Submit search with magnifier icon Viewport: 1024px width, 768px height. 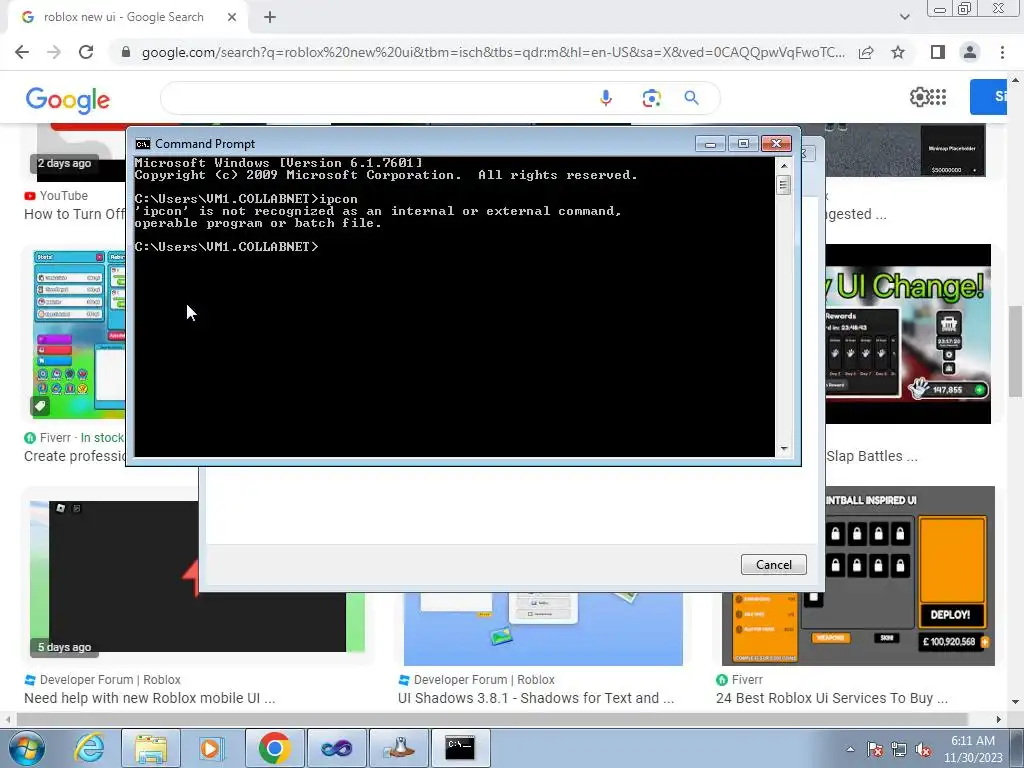pyautogui.click(x=692, y=98)
